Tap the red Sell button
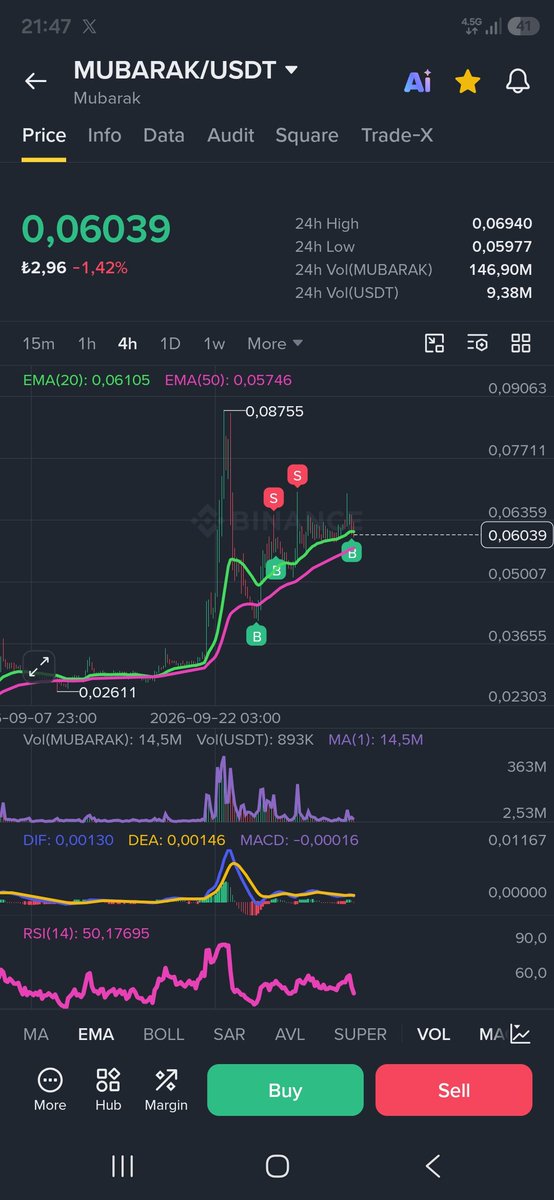Image resolution: width=554 pixels, height=1200 pixels. click(454, 1090)
